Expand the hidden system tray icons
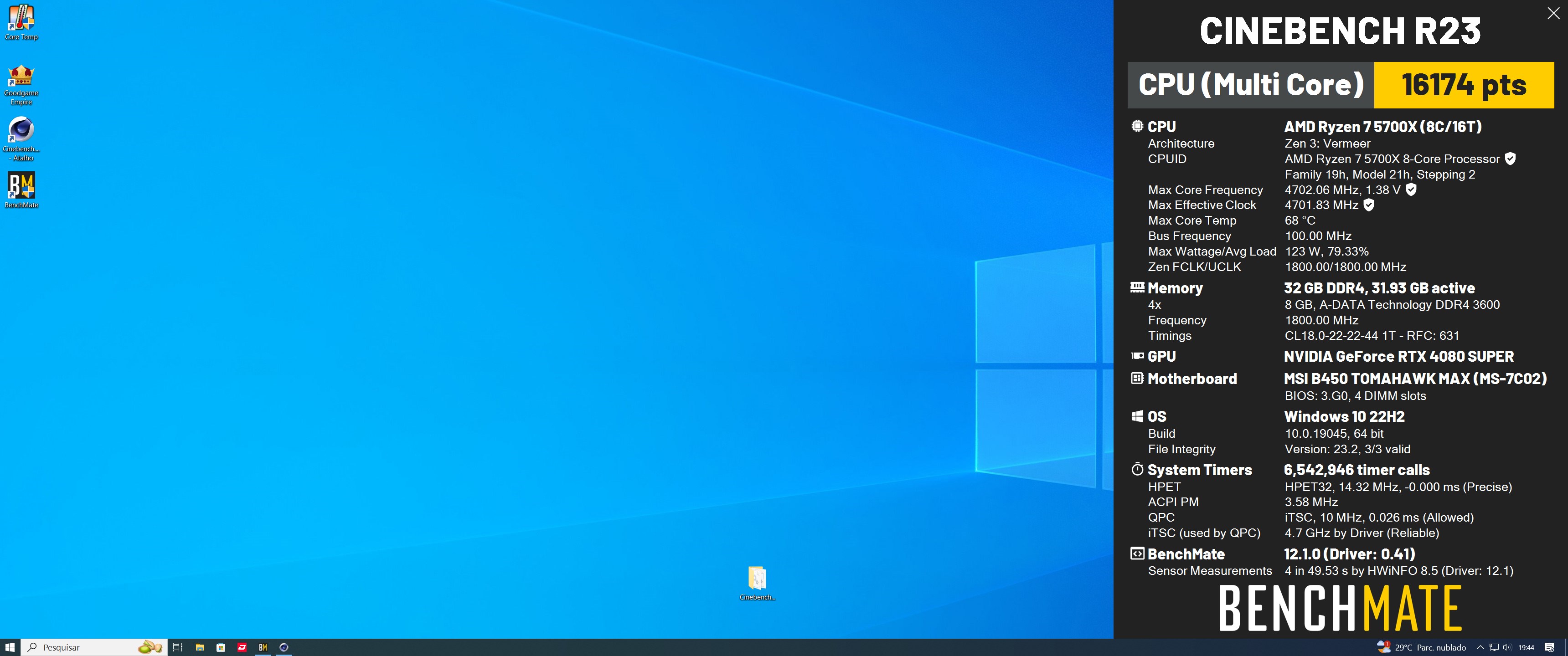Image resolution: width=1568 pixels, height=656 pixels. click(x=1480, y=647)
